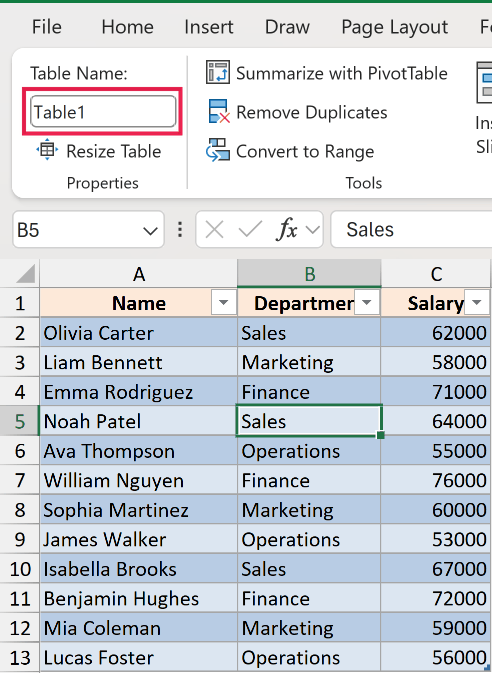Select salary cell 64000
The image size is (492, 673).
coord(435,421)
